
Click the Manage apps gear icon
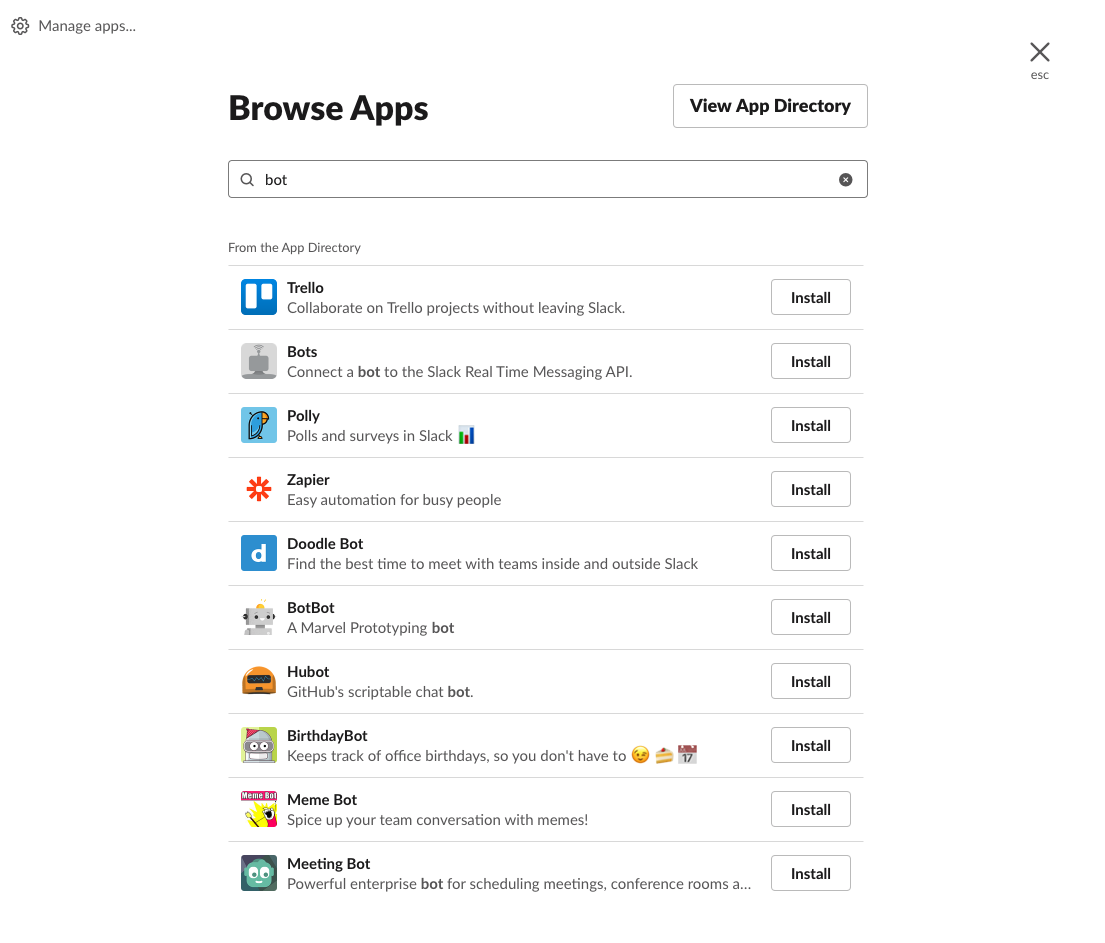point(20,26)
